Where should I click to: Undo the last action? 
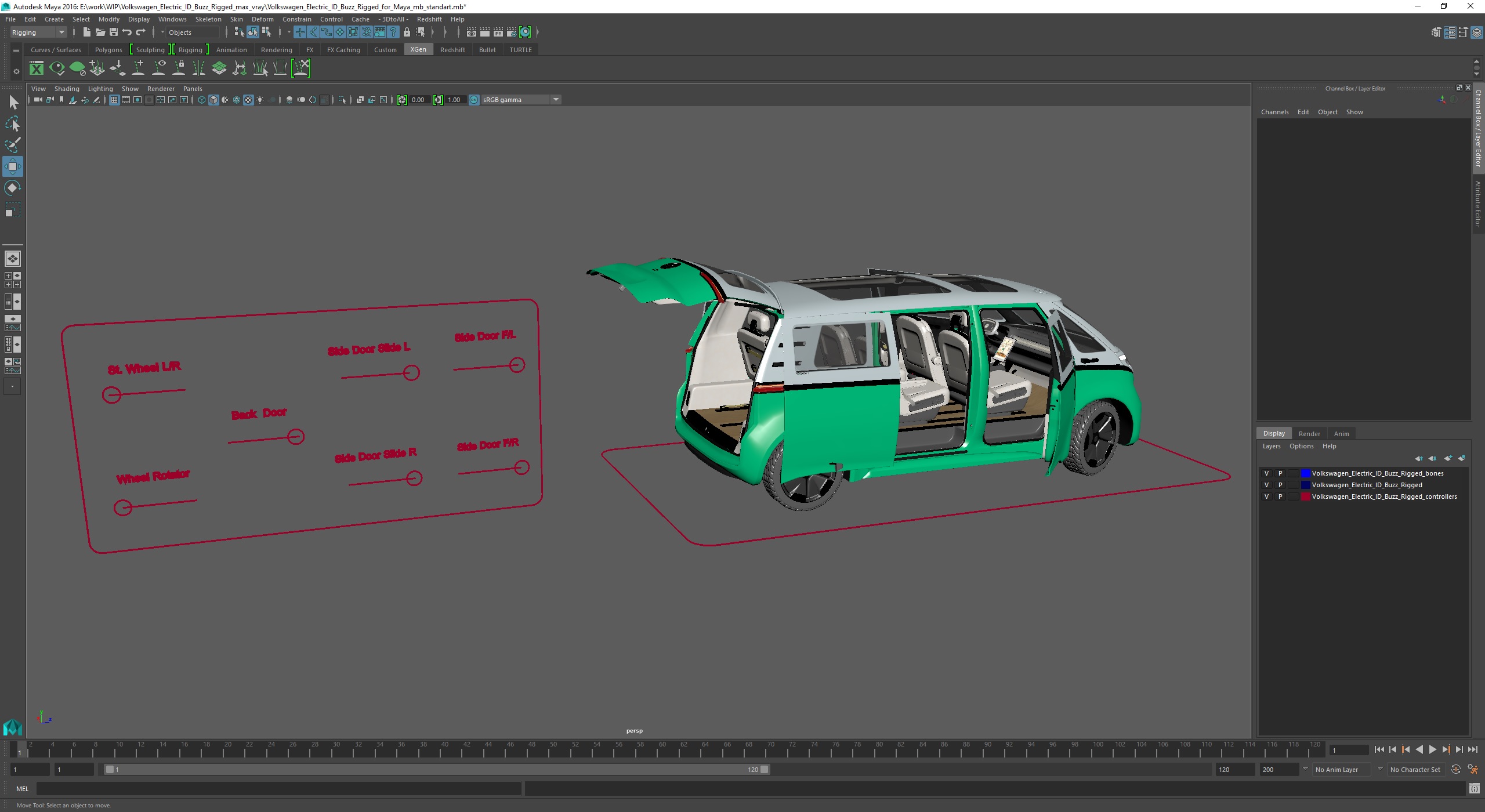pos(127,32)
